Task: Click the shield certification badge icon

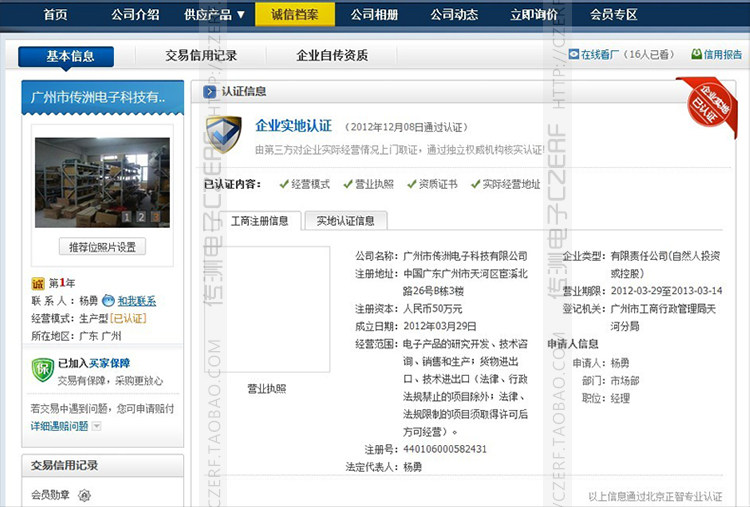Action: 223,135
